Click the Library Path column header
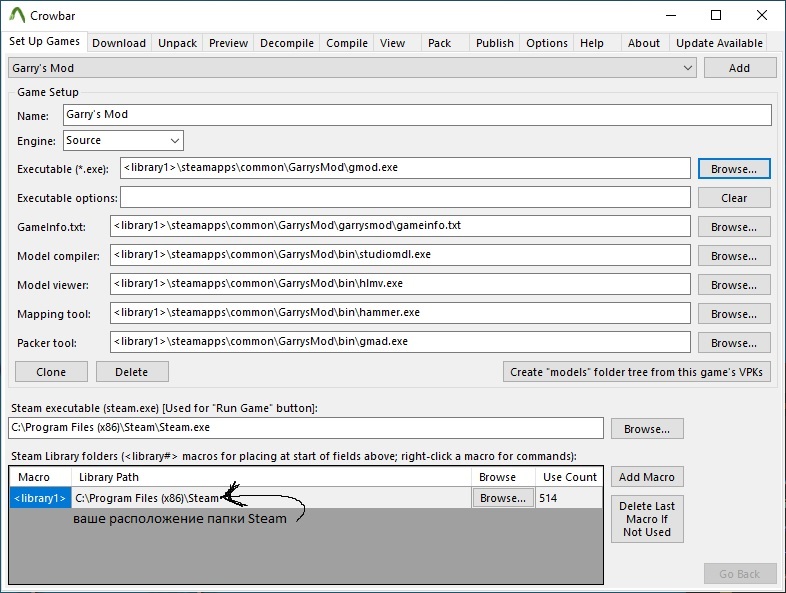Viewport: 786px width, 593px height. [x=271, y=477]
